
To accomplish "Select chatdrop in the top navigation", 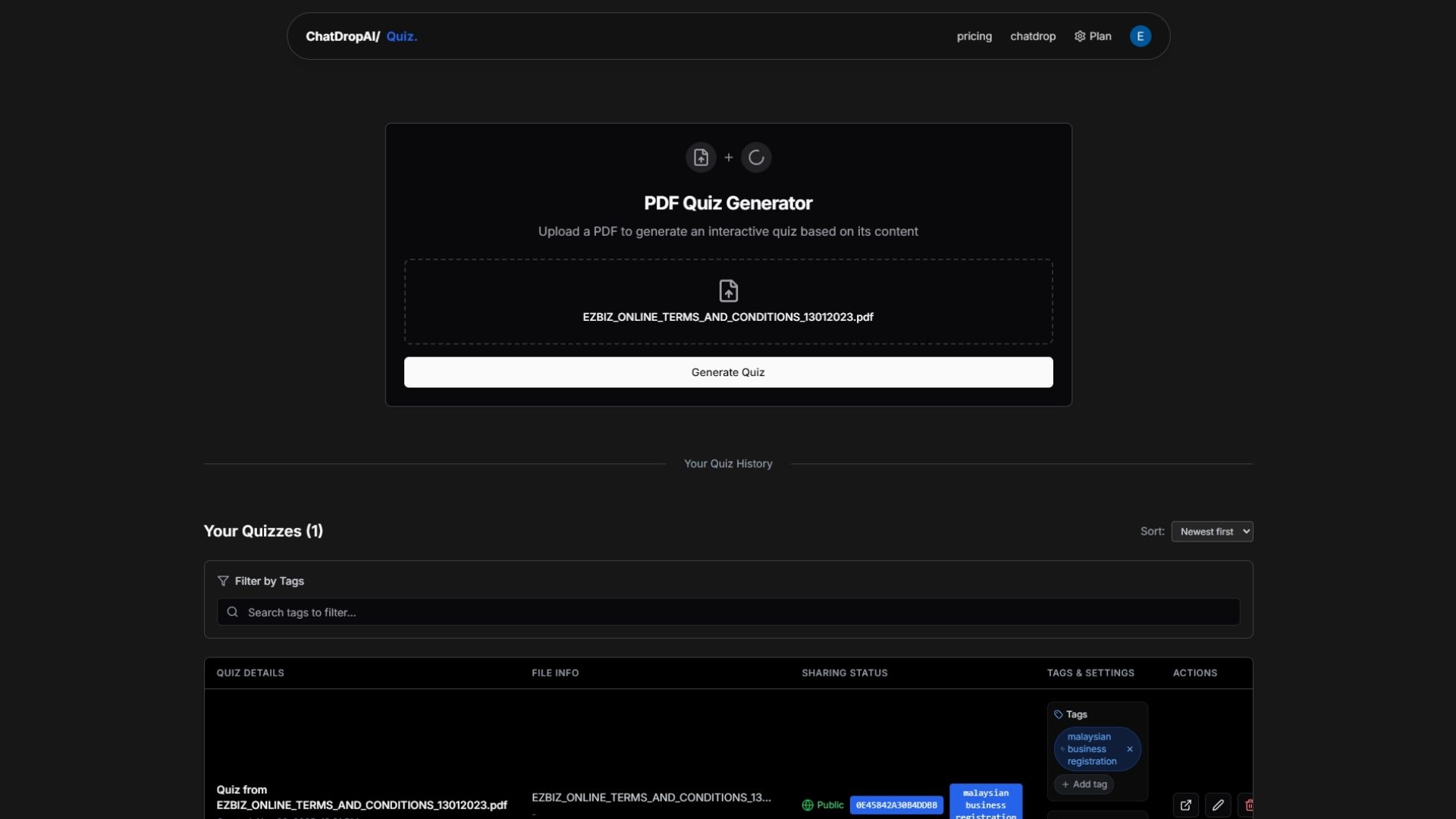I will 1032,36.
